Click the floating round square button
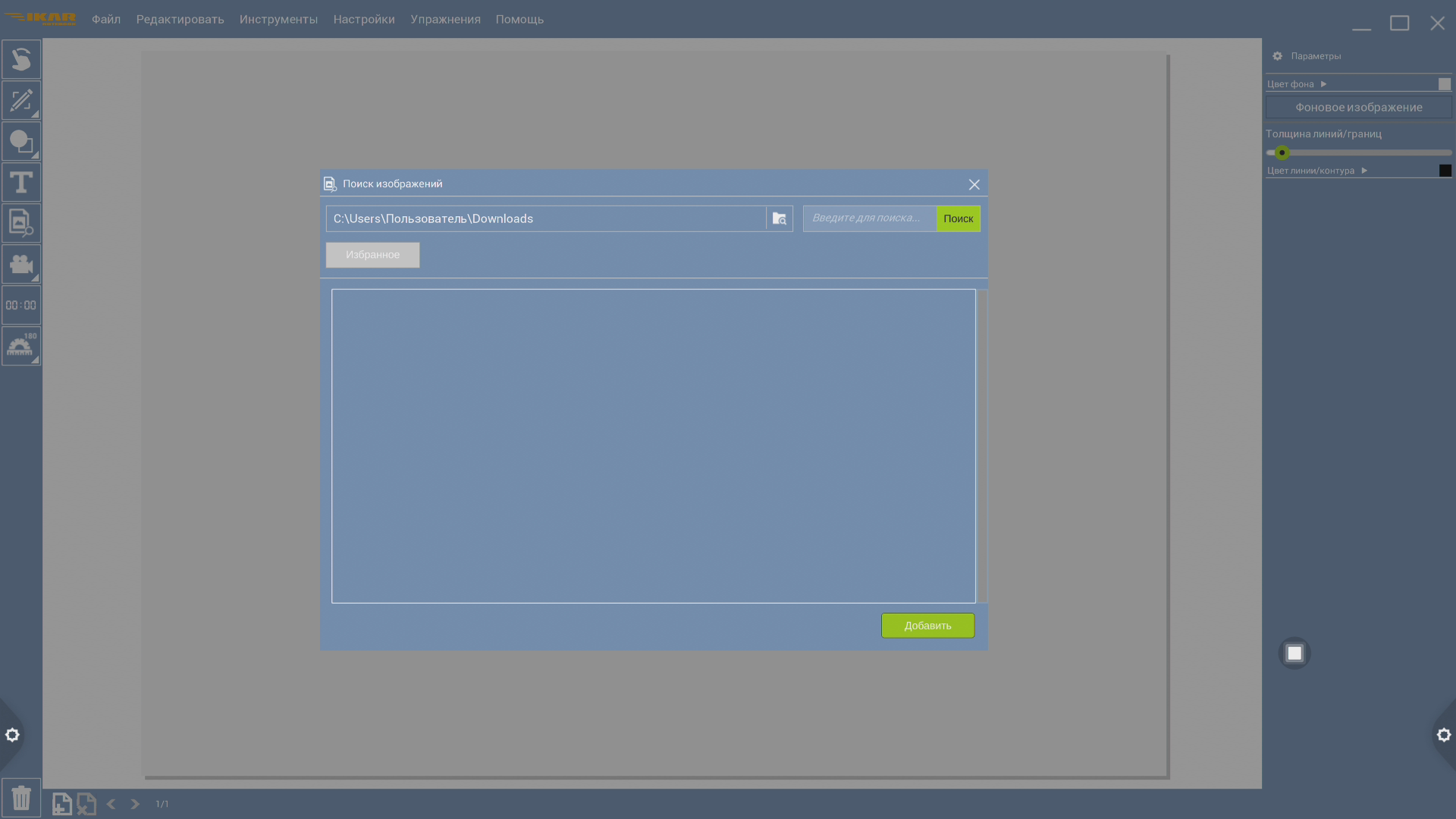The image size is (1456, 819). point(1294,653)
